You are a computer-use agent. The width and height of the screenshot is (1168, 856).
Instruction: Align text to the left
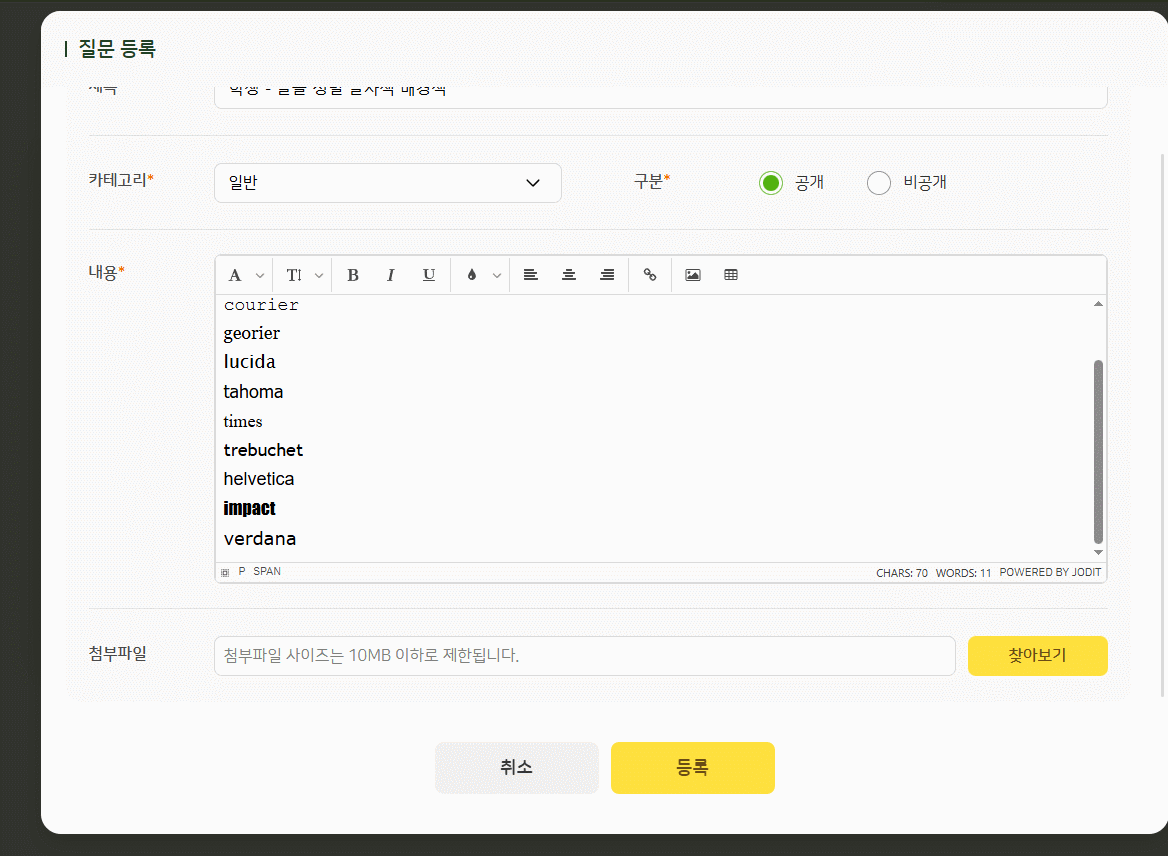[x=531, y=275]
